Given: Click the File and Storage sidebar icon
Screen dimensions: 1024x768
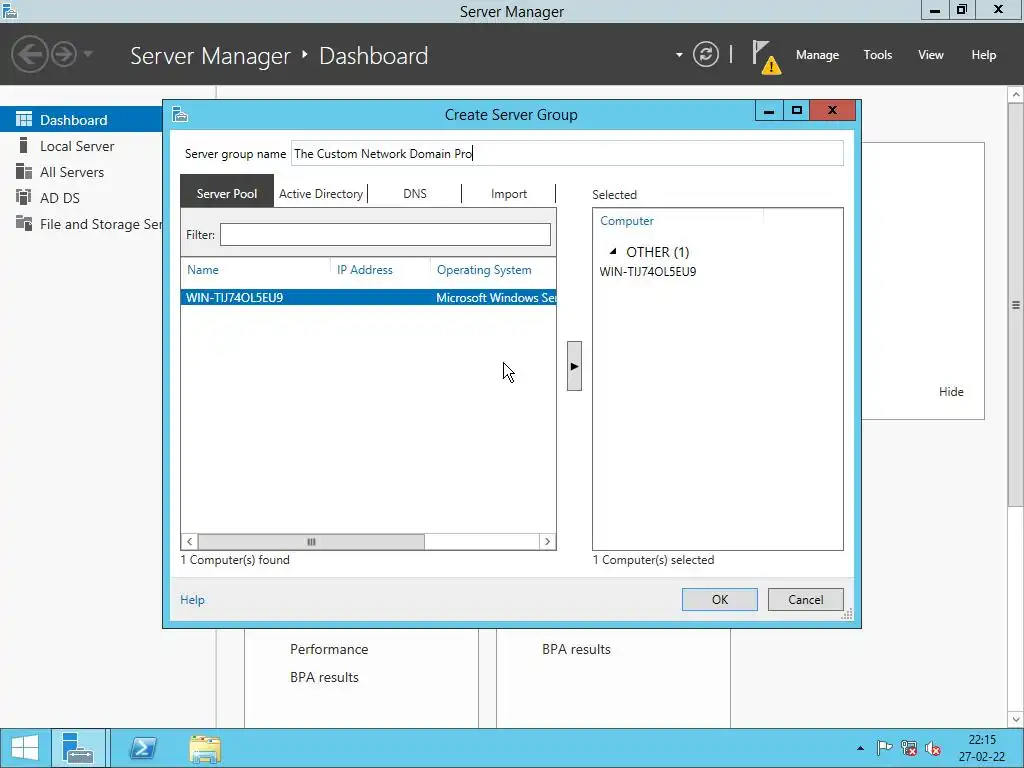Looking at the screenshot, I should tap(24, 223).
